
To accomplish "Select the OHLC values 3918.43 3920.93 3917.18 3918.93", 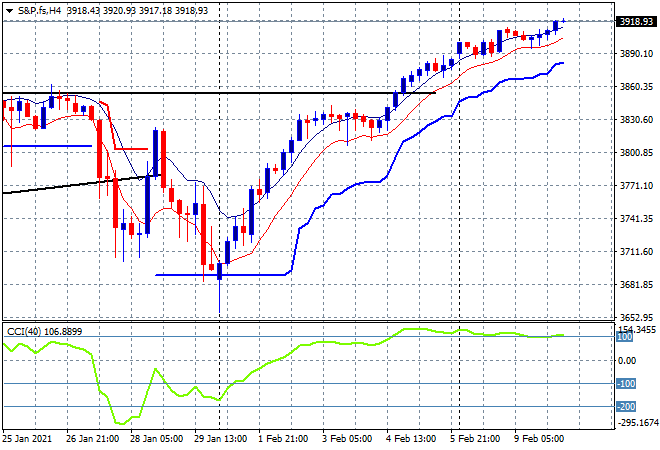I will pos(138,11).
